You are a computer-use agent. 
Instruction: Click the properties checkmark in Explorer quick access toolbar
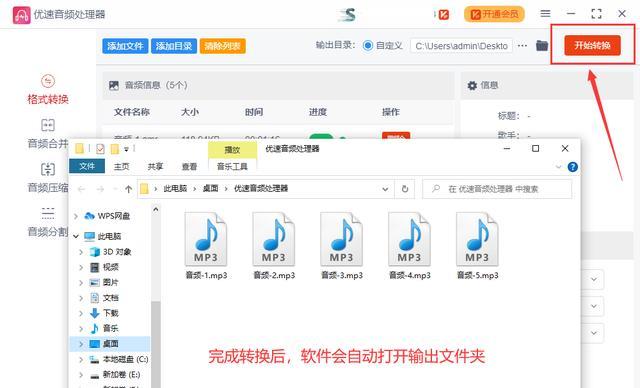coord(100,149)
